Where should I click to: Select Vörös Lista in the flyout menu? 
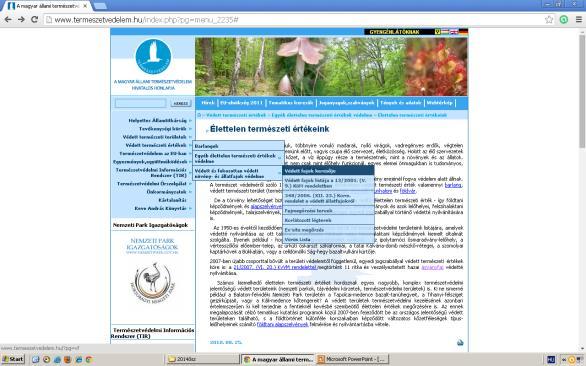tap(328, 239)
